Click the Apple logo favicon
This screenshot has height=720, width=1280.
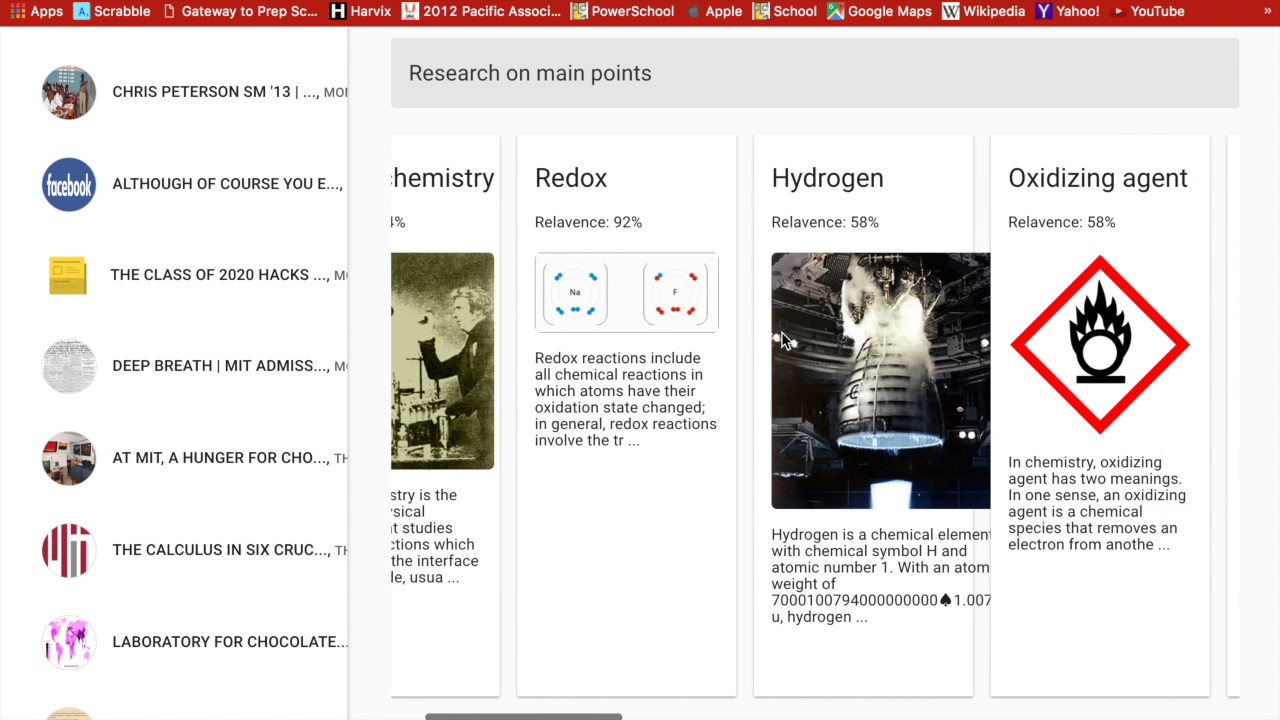[x=692, y=11]
